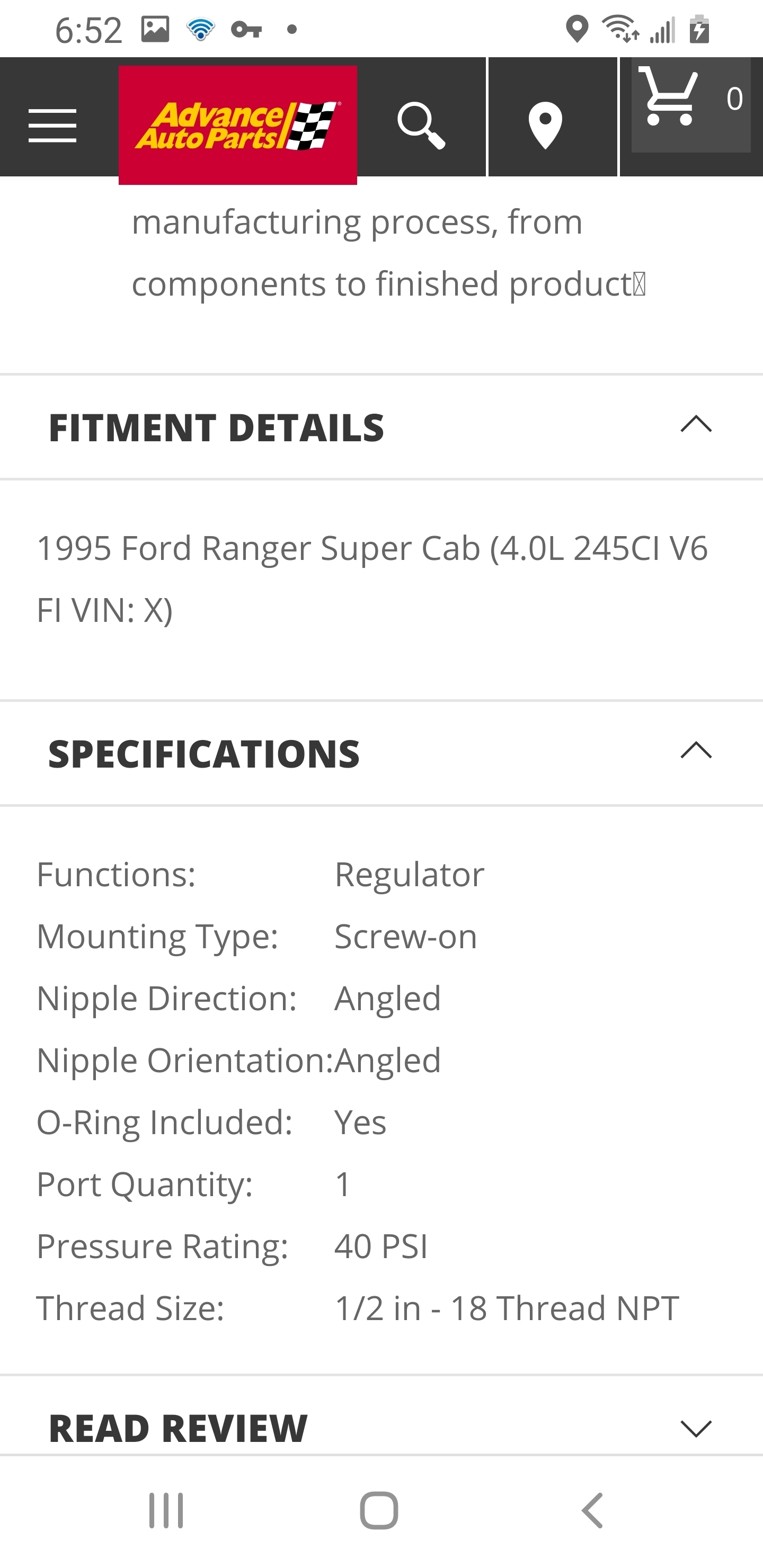This screenshot has width=763, height=1568.
Task: Tap the Mounting Type Screw-on value
Action: click(x=405, y=936)
